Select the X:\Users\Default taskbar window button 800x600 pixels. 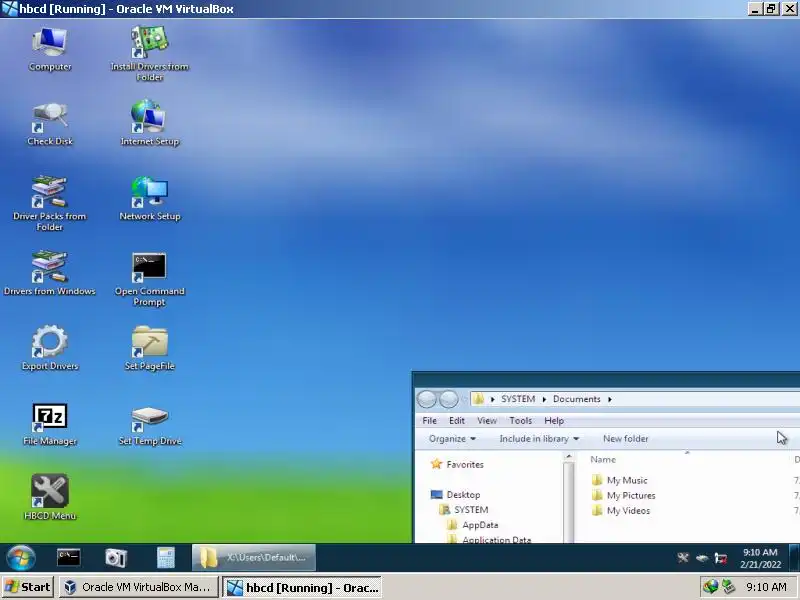pyautogui.click(x=254, y=557)
